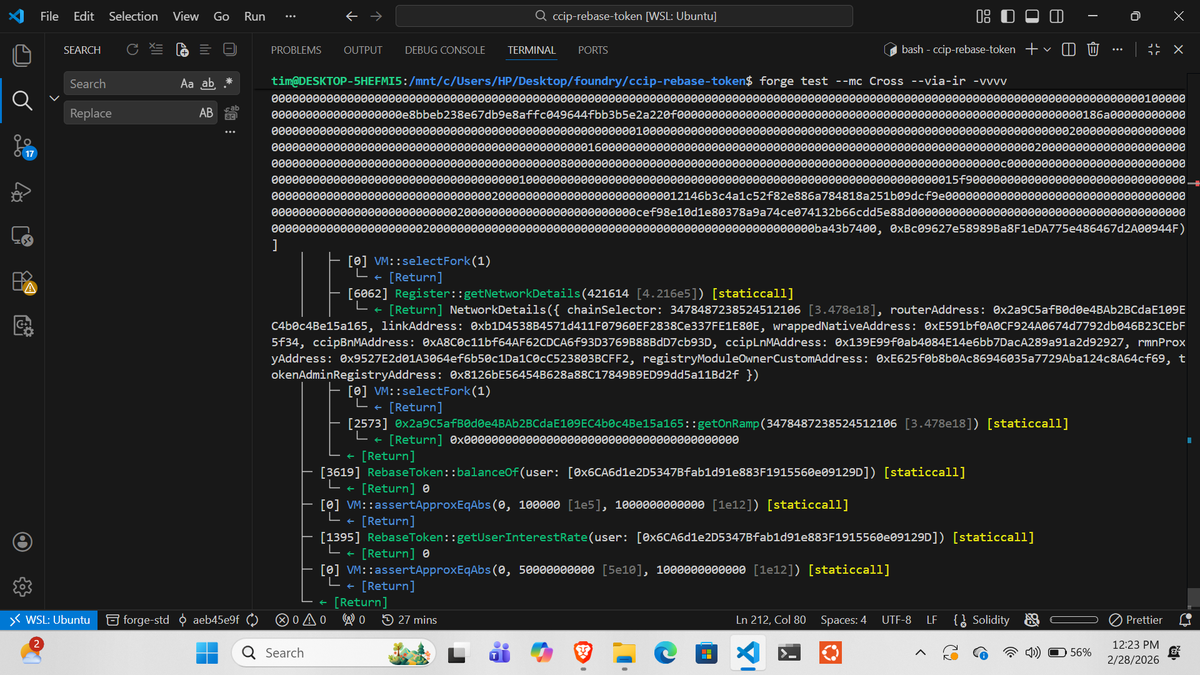This screenshot has height=675, width=1200.
Task: Toggle Preserve Case for replace
Action: point(207,113)
